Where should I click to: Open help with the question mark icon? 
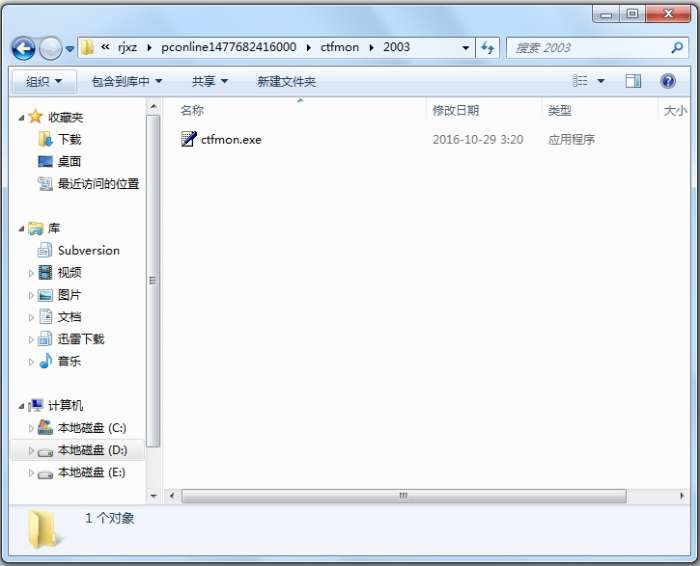pos(668,81)
